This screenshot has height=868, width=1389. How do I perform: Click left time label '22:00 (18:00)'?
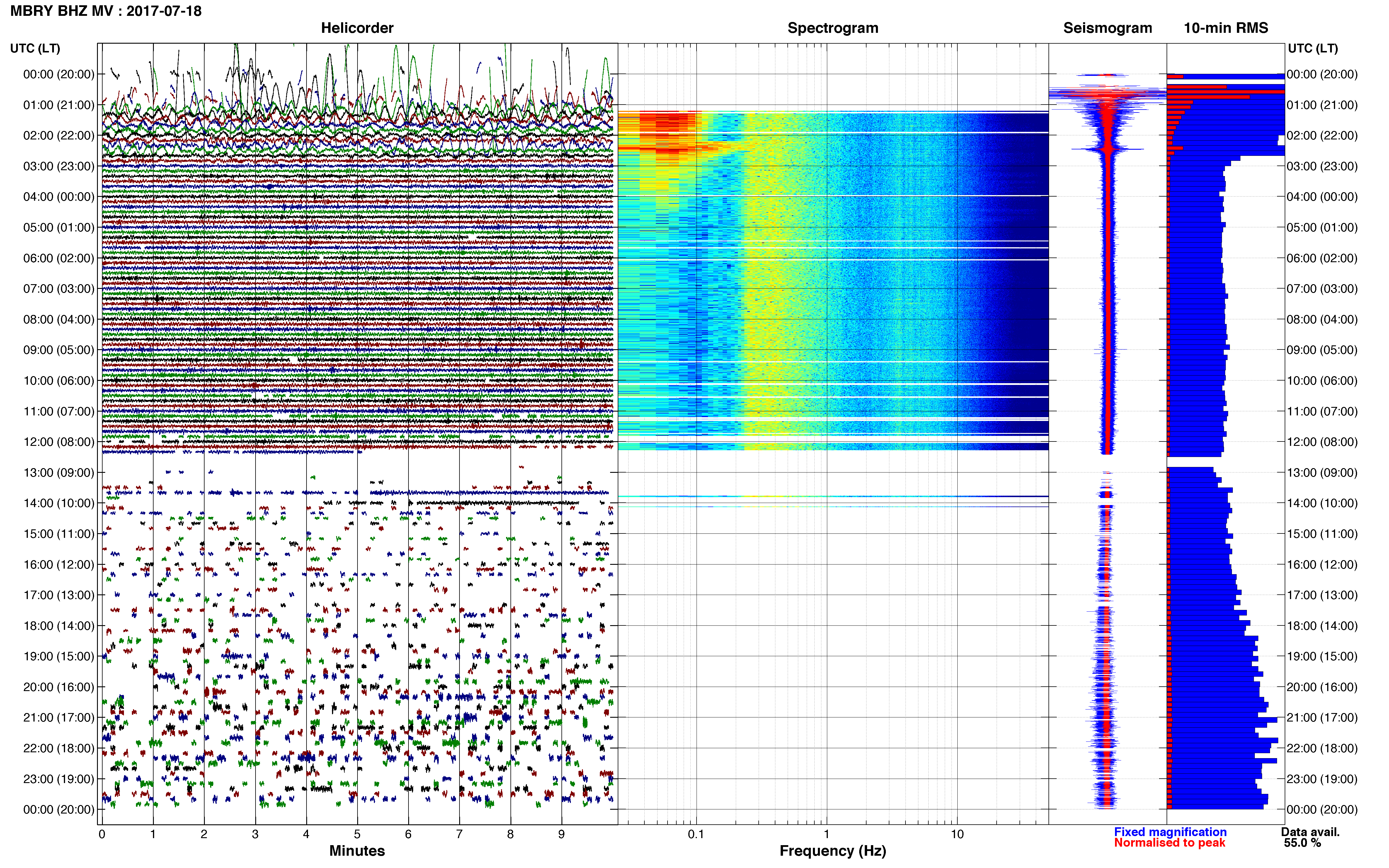pyautogui.click(x=59, y=748)
